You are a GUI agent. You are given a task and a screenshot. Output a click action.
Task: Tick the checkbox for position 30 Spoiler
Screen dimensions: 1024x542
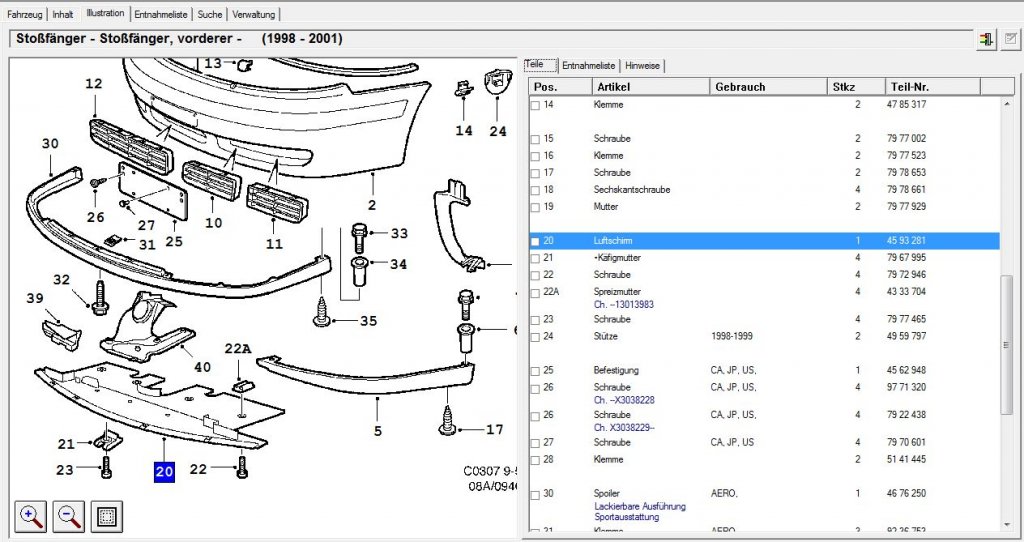click(536, 494)
